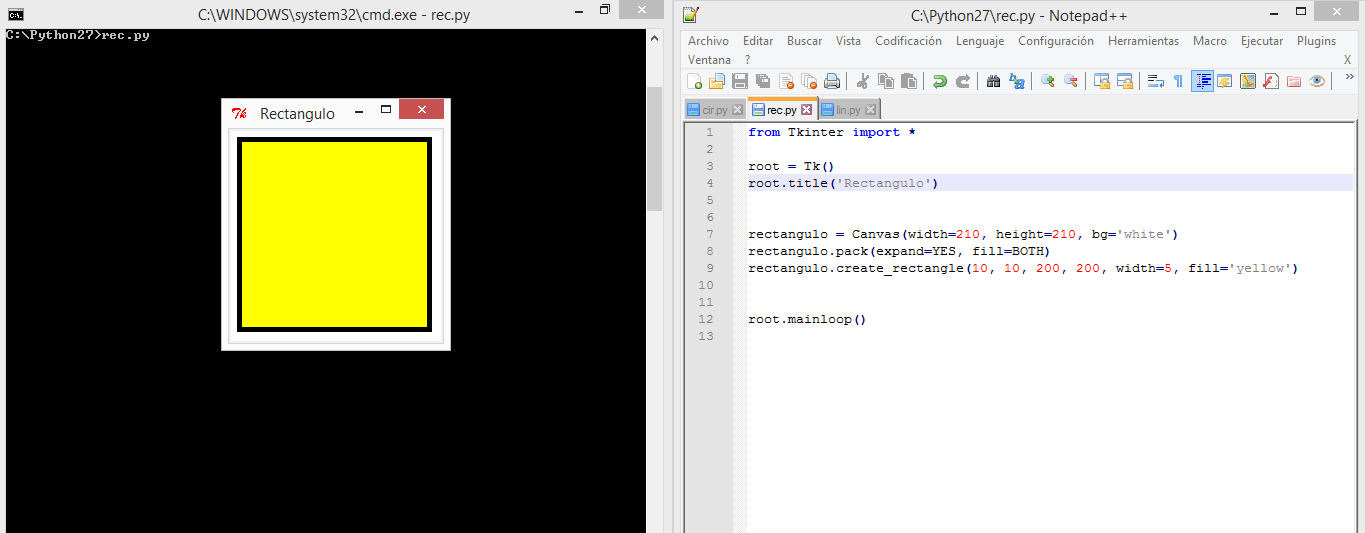
Task: Click the Save All toolbar icon
Action: [x=763, y=82]
